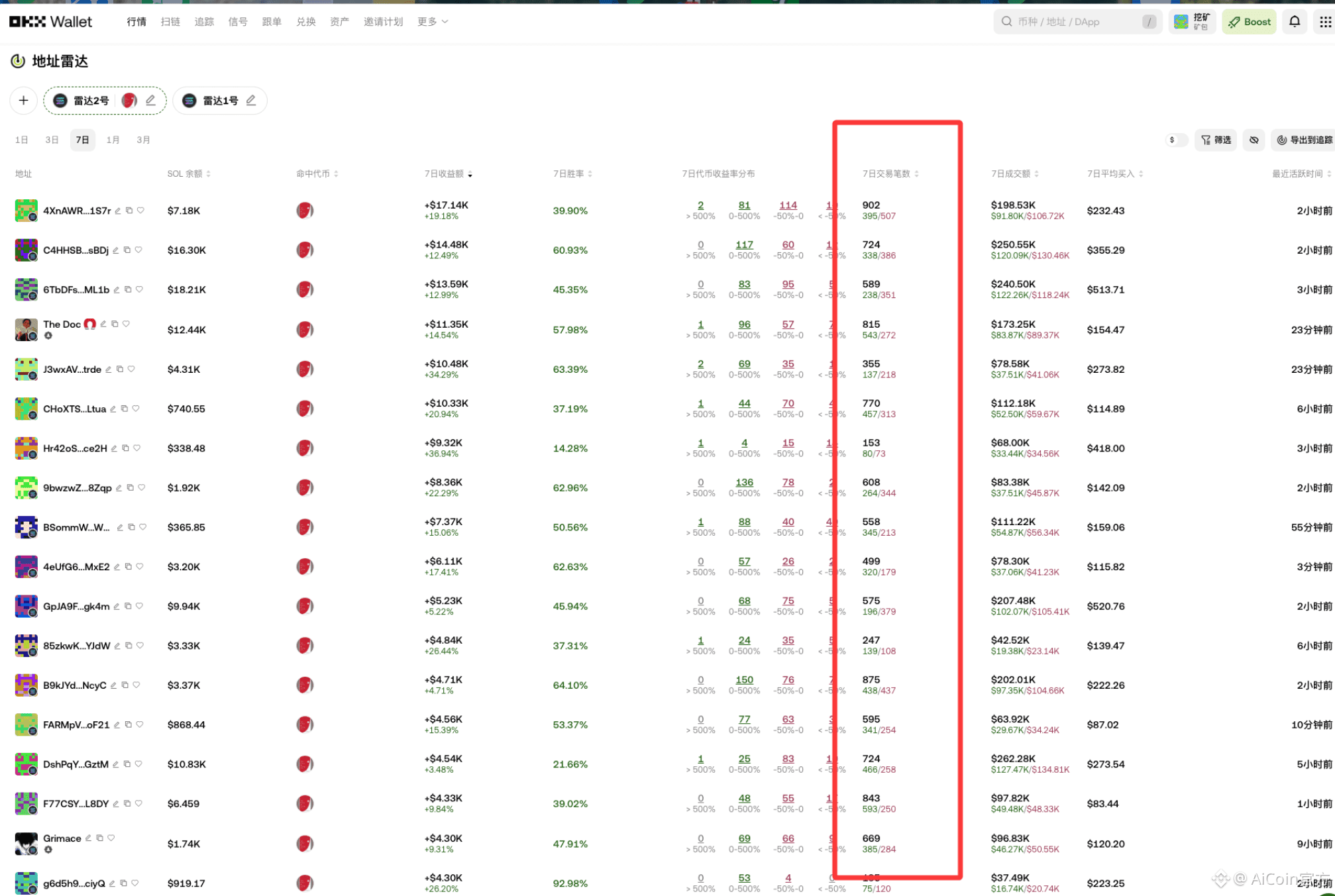Click the add radar plus icon
The width and height of the screenshot is (1335, 896).
point(24,101)
